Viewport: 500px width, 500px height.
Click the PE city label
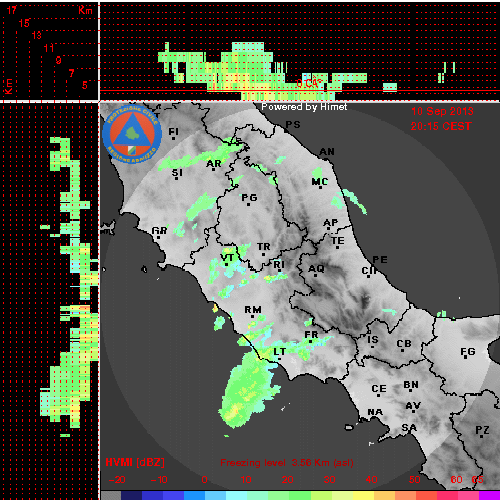tap(380, 260)
